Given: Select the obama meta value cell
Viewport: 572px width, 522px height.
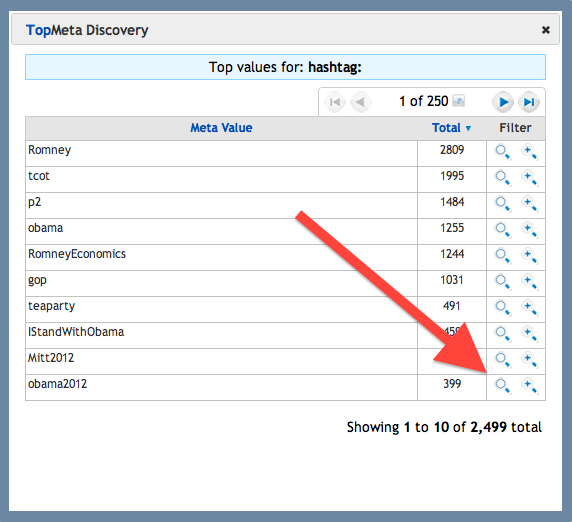Looking at the screenshot, I should (221, 232).
